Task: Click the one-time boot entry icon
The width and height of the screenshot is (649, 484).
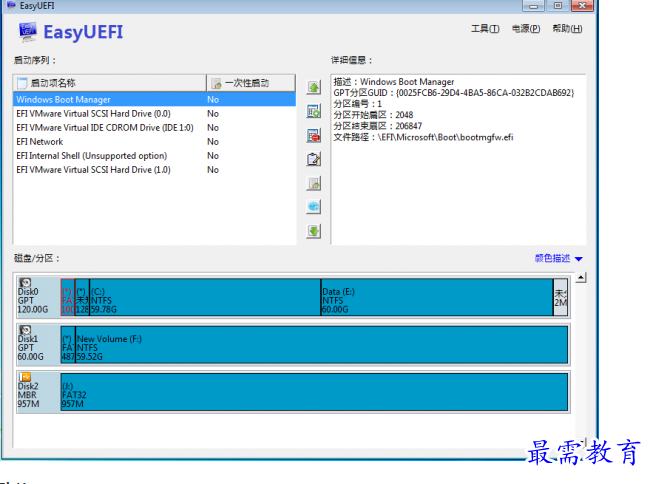Action: [314, 184]
